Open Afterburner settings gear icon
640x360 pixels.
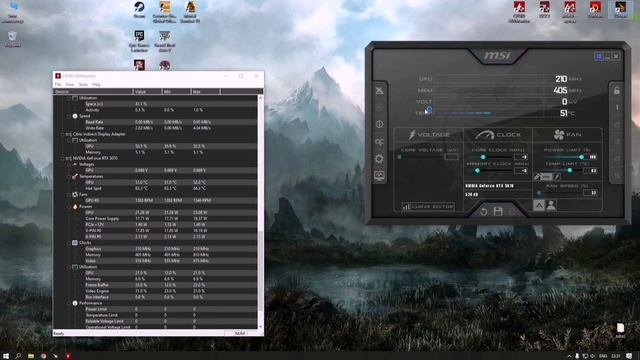380,159
